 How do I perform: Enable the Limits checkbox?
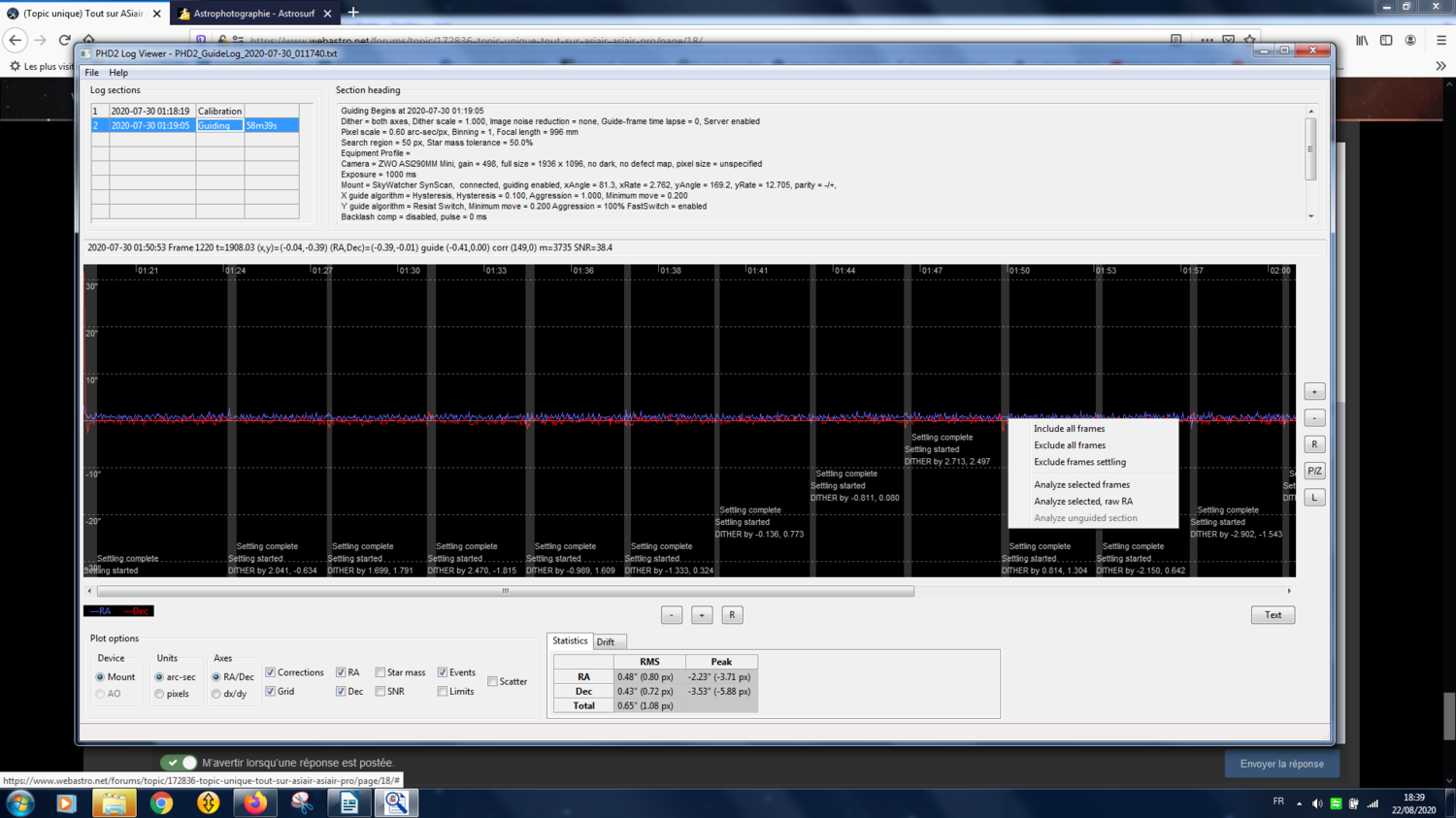click(443, 692)
